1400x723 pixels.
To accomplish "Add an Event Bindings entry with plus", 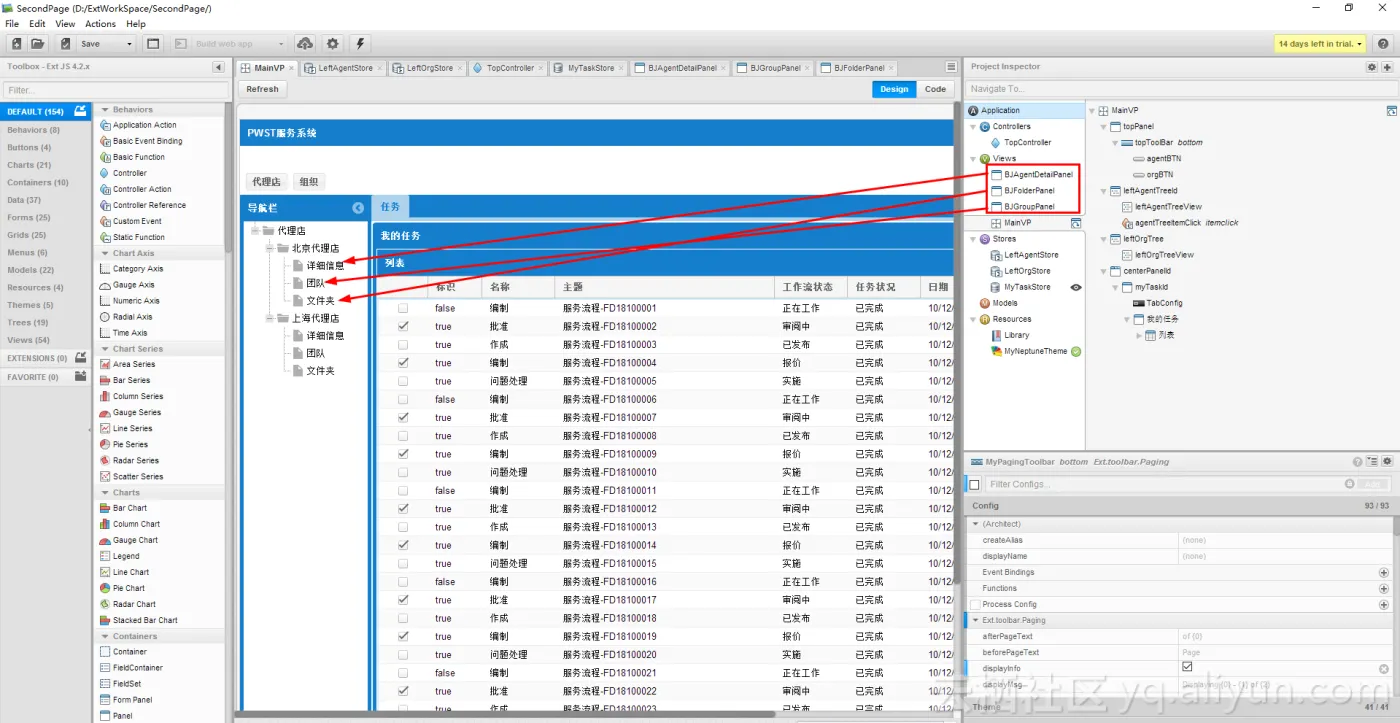I will (1384, 573).
